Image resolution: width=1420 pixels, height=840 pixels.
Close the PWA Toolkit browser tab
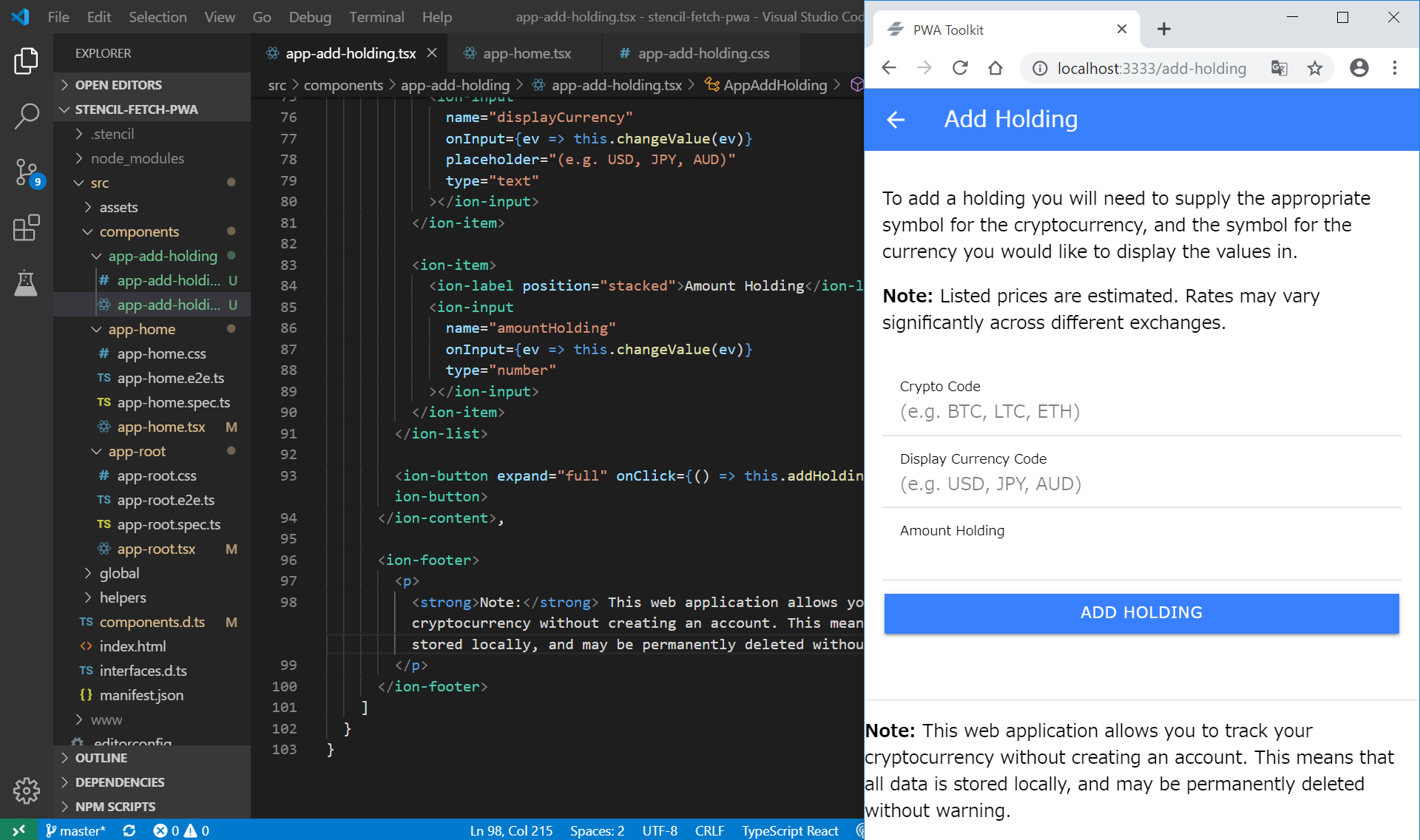(1122, 29)
